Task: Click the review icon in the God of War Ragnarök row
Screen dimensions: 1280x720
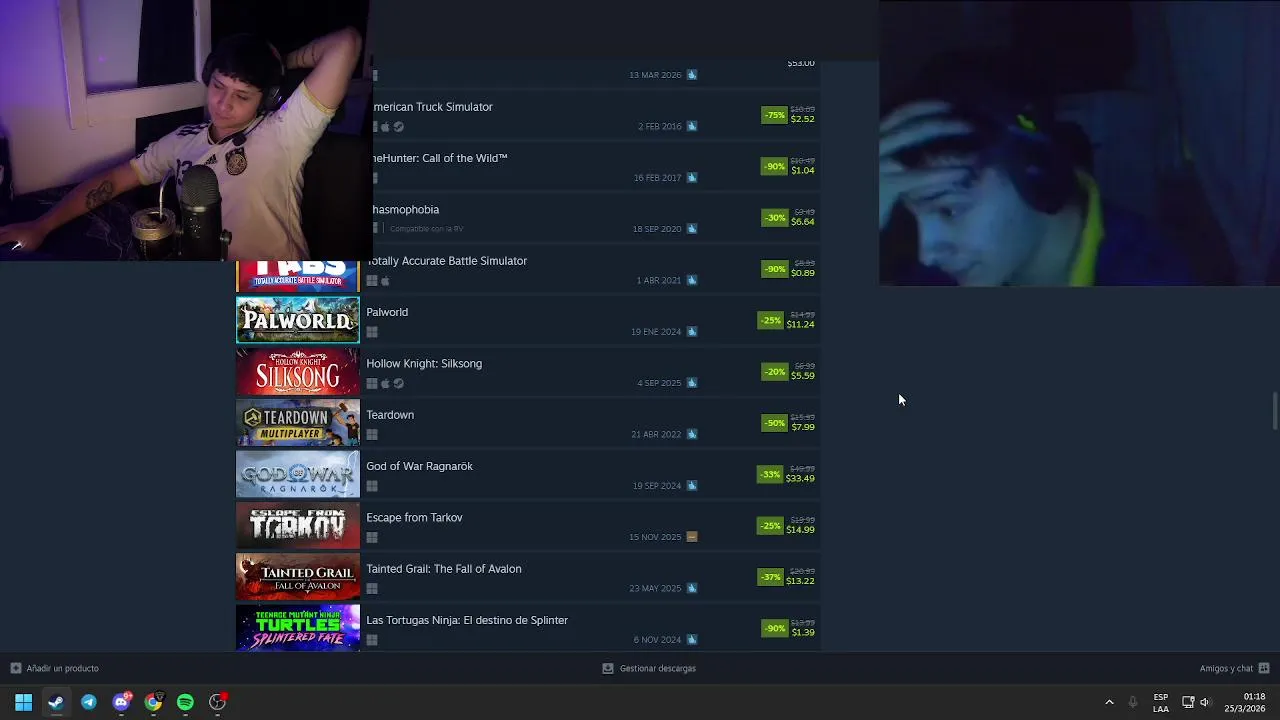Action: 692,486
